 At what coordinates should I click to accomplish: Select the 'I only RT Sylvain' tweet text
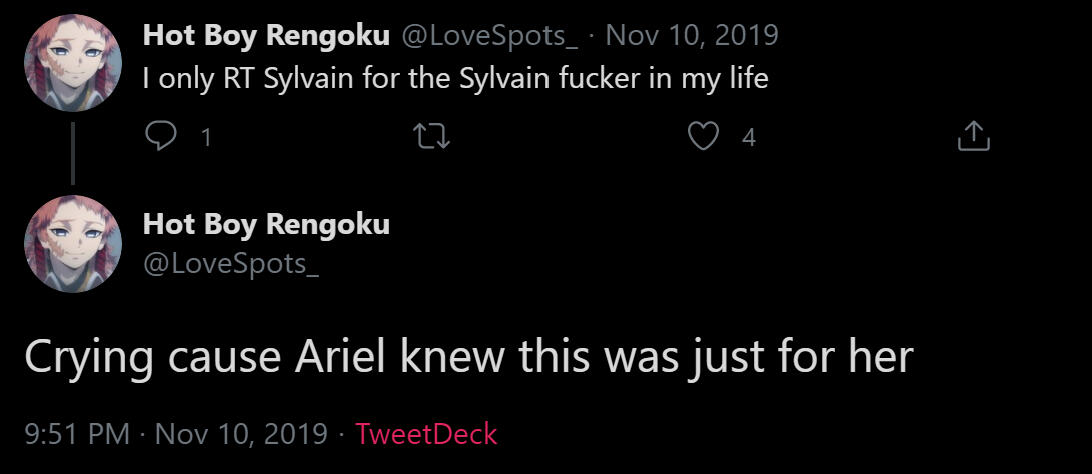455,79
